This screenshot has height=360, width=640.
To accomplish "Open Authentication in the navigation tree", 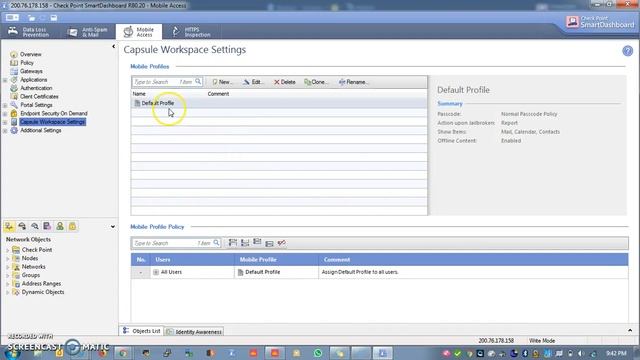I will coord(36,88).
